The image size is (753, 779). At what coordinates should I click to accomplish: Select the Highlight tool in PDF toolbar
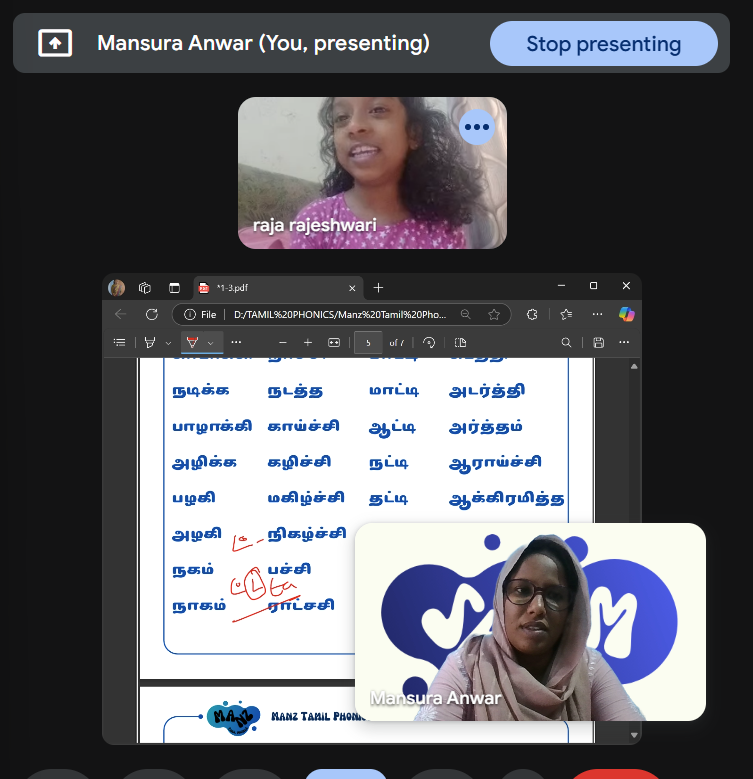pos(150,342)
